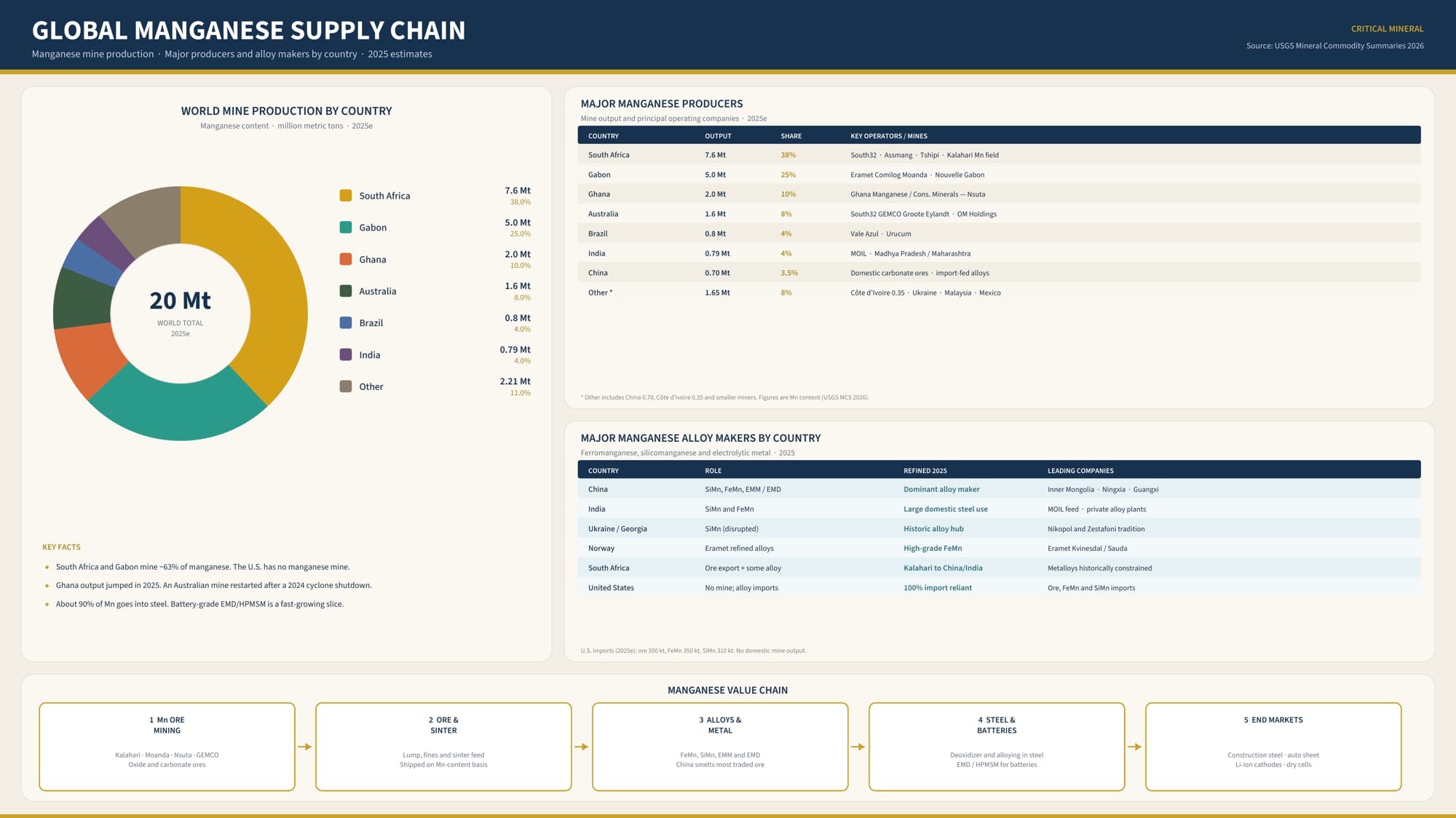This screenshot has width=1456, height=818.
Task: Click the Other legend color swatch
Action: [346, 386]
